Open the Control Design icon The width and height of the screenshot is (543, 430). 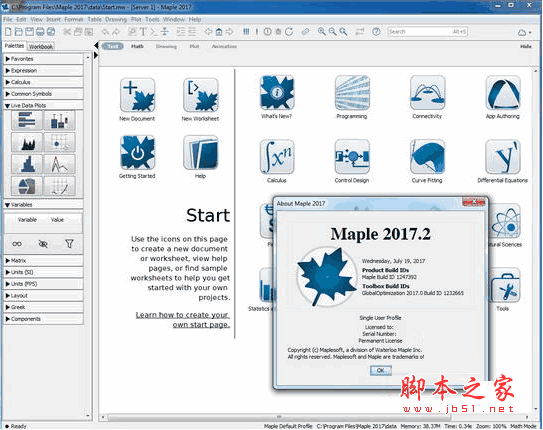point(352,156)
